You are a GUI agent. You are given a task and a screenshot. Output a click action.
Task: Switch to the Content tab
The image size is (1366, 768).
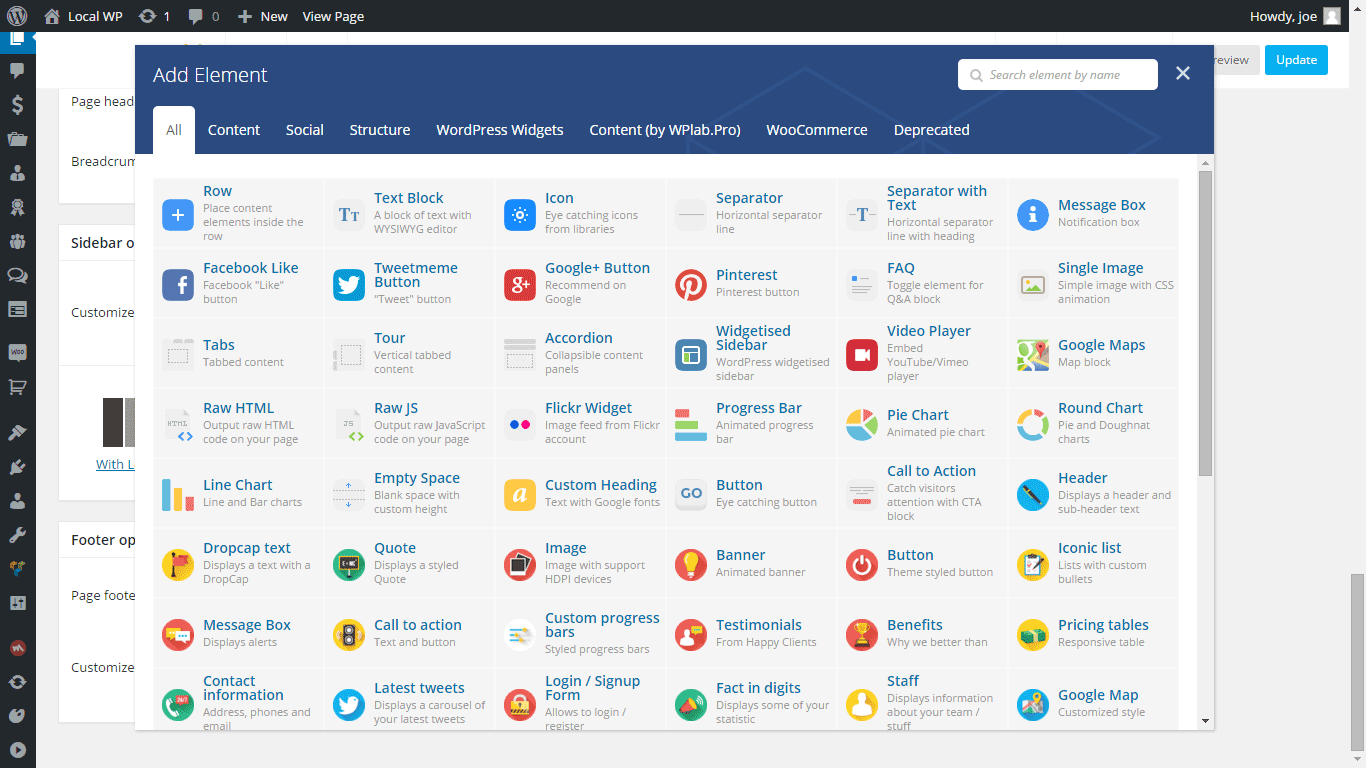coord(234,130)
